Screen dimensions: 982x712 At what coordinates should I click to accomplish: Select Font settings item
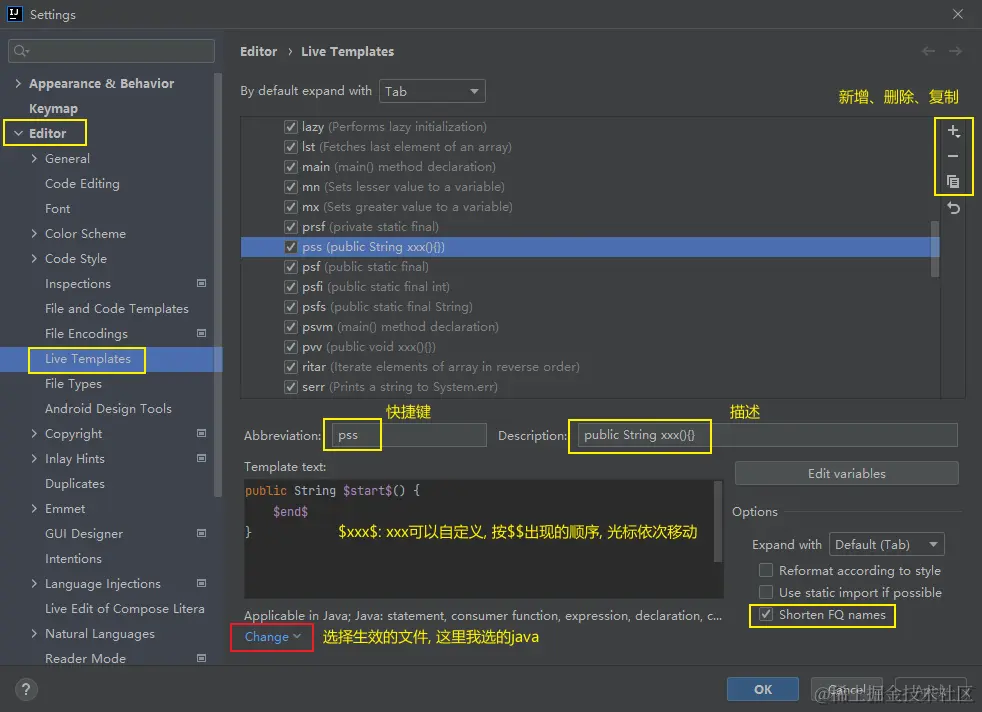point(58,209)
